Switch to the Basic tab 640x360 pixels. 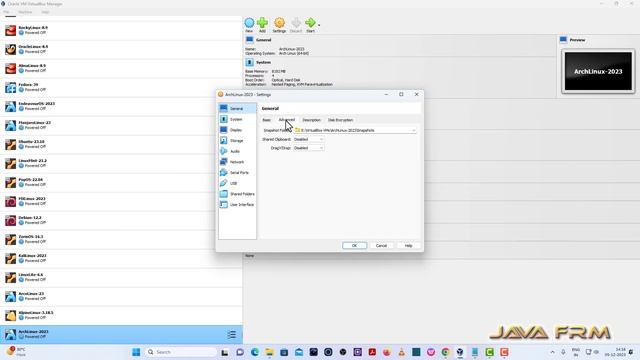click(x=267, y=120)
